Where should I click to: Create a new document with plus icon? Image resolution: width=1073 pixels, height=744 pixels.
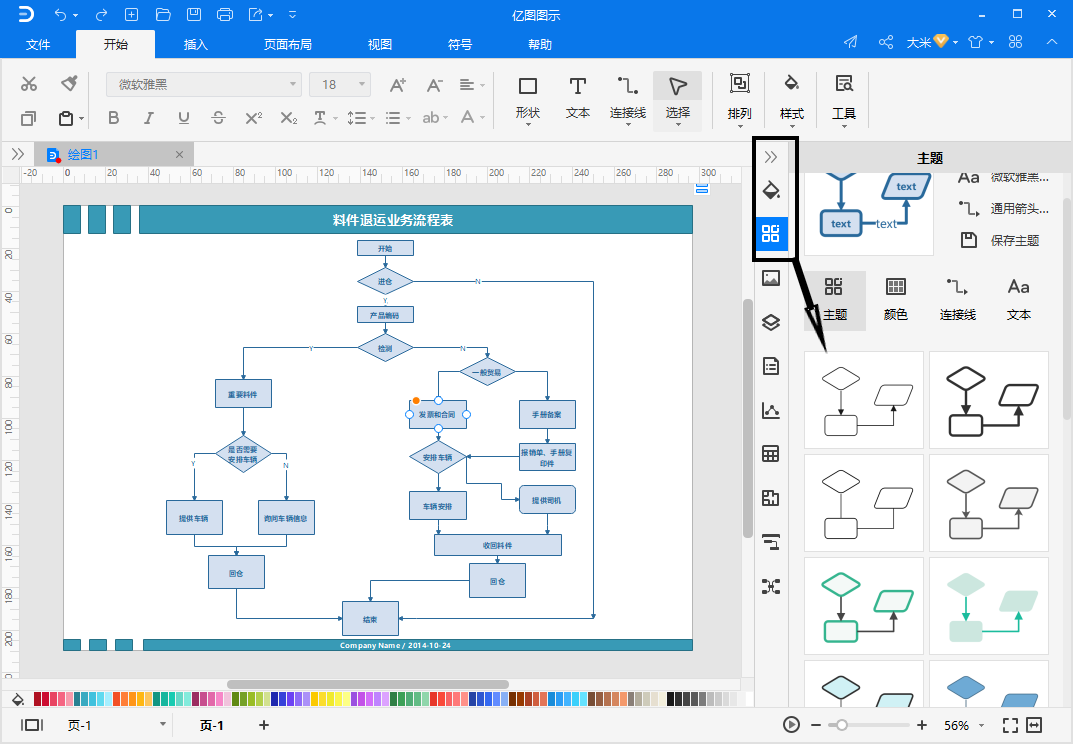[131, 14]
